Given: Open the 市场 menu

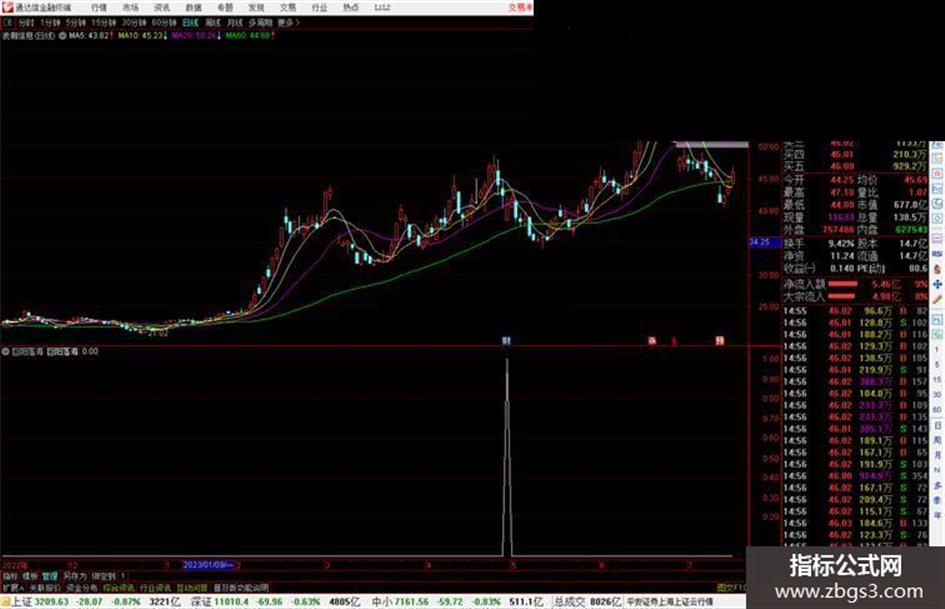Looking at the screenshot, I should (x=130, y=7).
